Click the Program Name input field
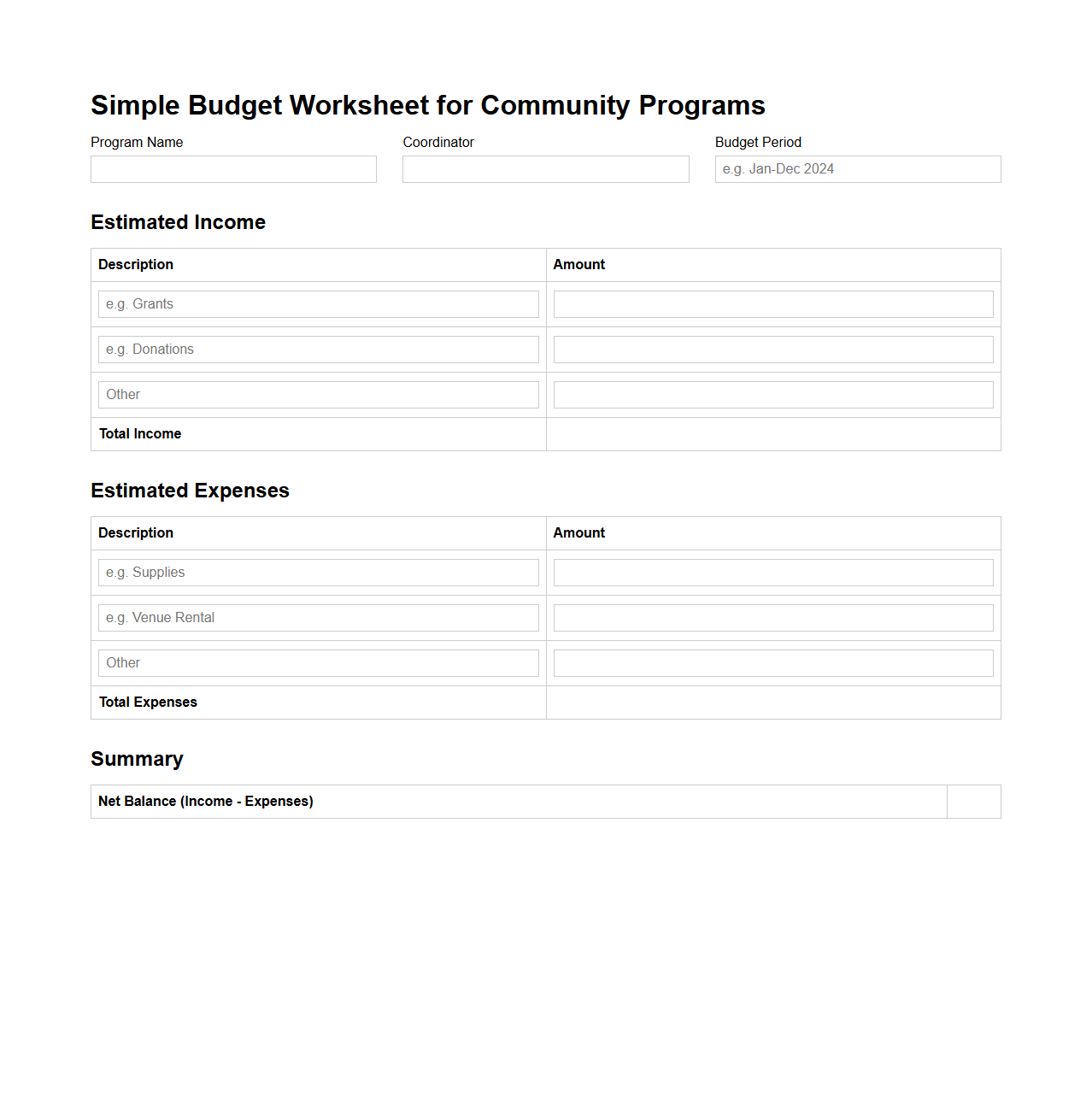 point(232,169)
